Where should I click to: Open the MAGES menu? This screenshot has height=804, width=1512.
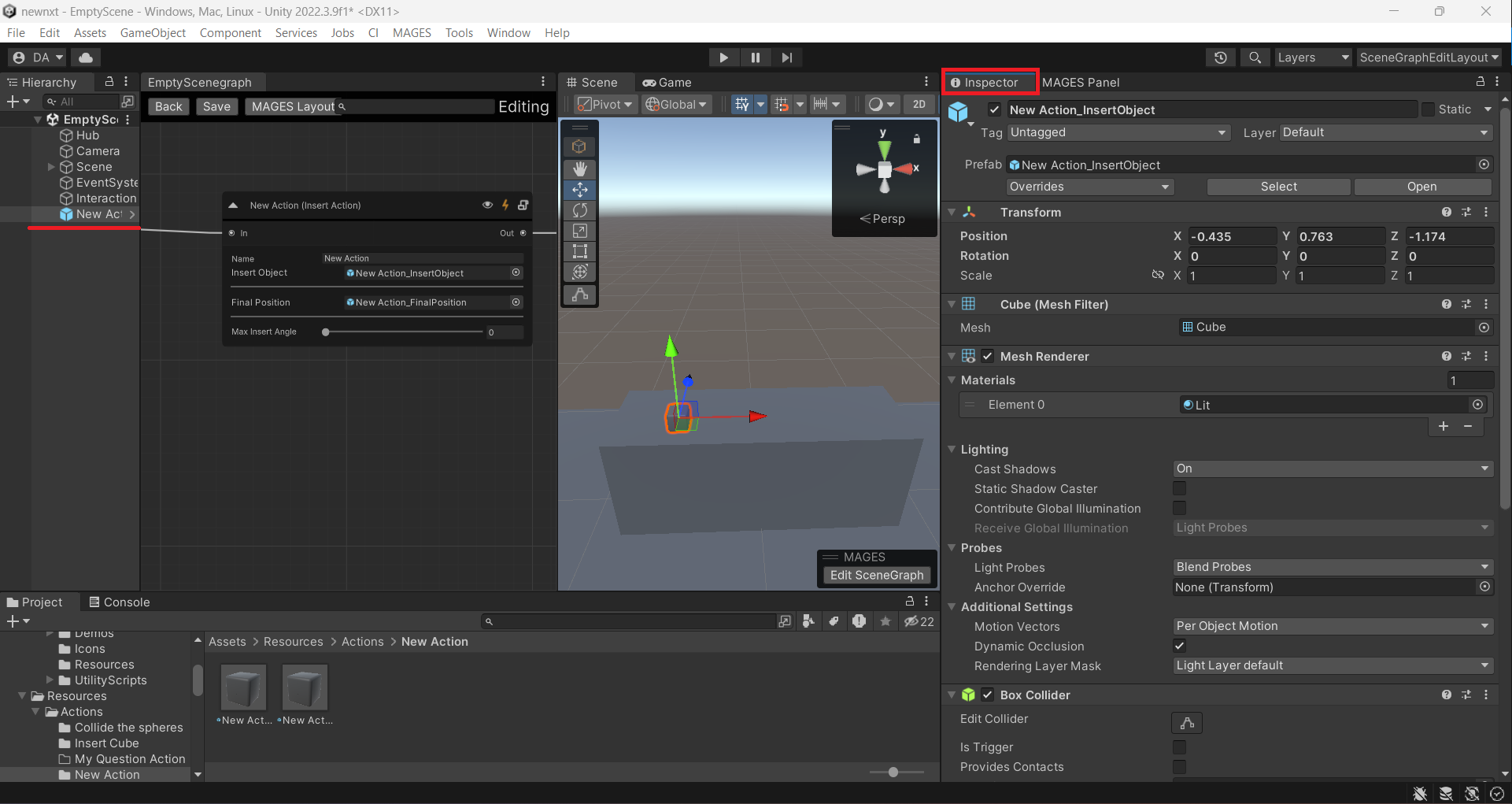(412, 32)
